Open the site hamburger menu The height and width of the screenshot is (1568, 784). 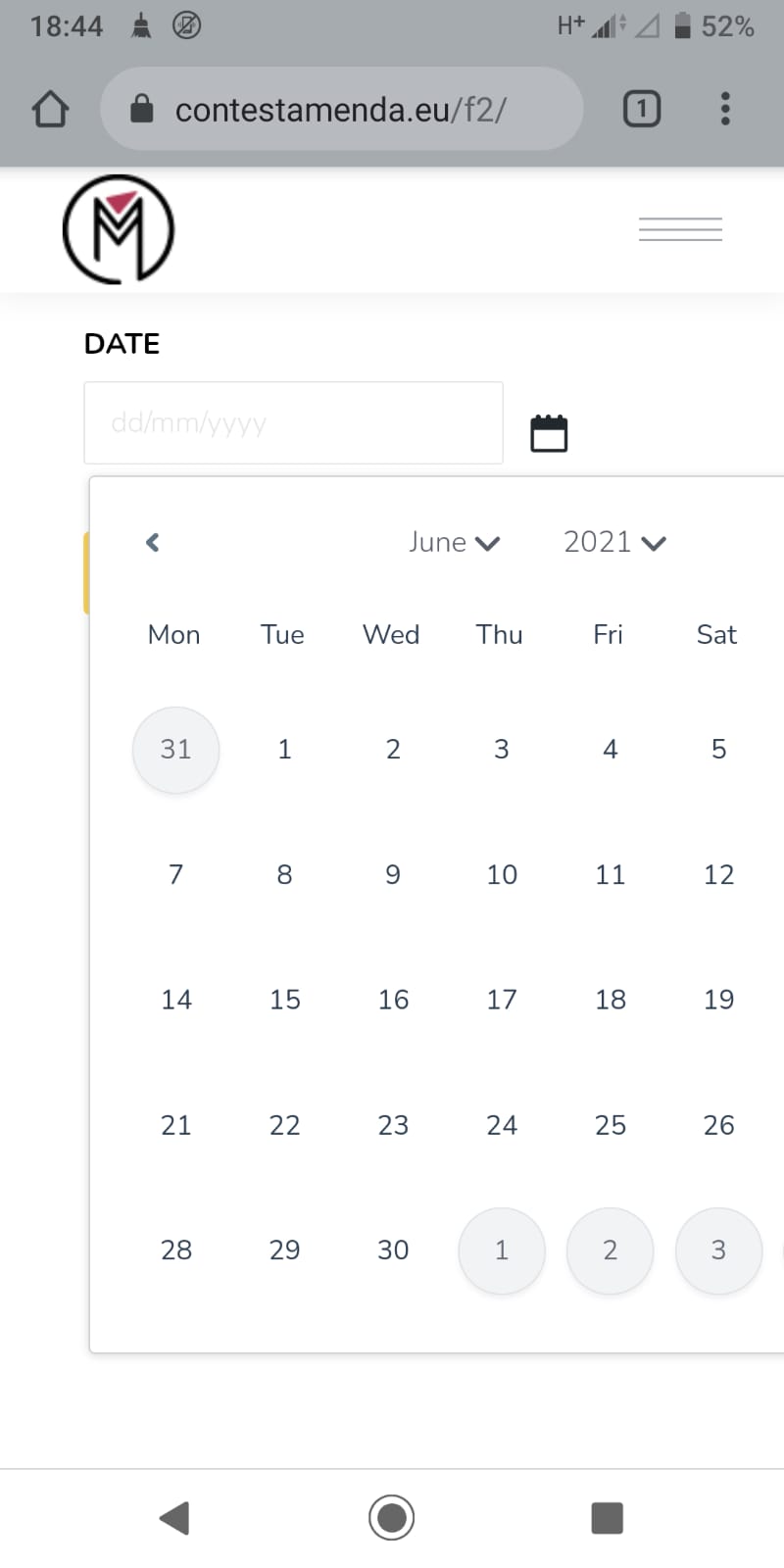[680, 229]
